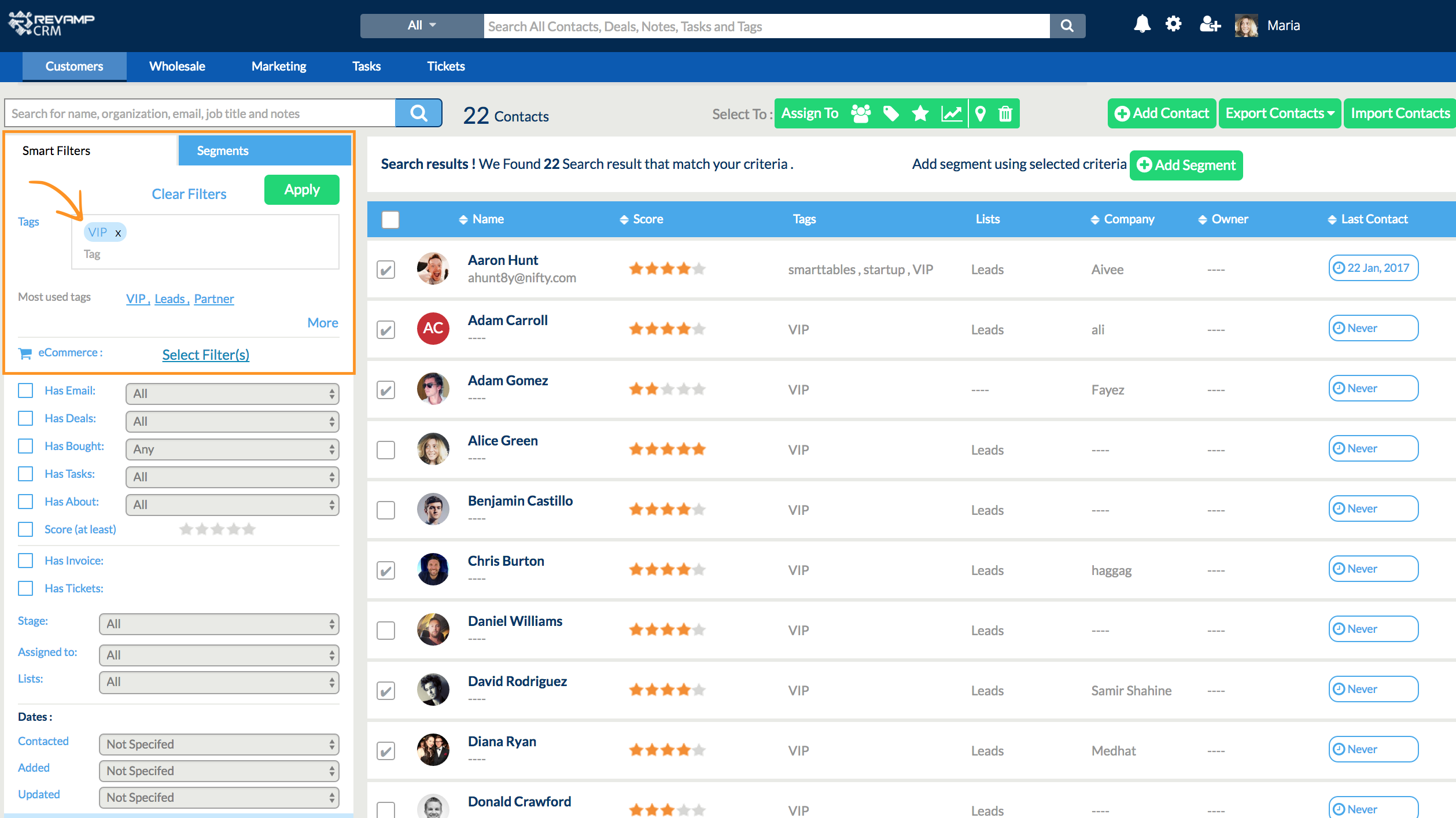Image resolution: width=1456 pixels, height=818 pixels.
Task: Click the Clear Filters link
Action: point(189,194)
